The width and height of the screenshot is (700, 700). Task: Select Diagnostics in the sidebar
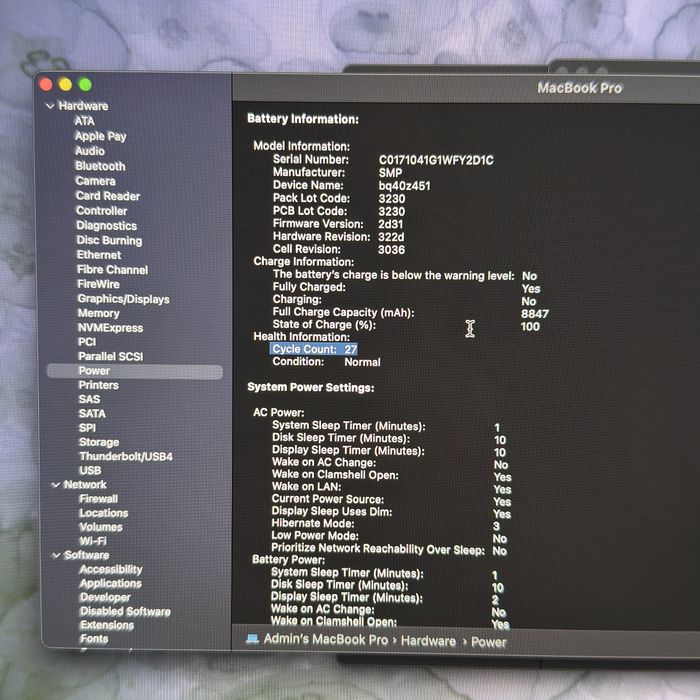(106, 225)
